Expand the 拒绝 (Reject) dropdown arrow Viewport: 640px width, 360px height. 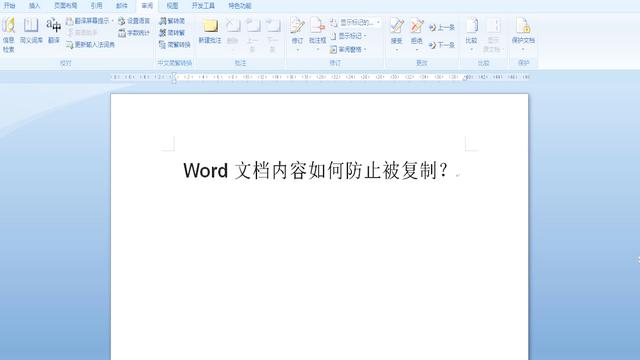click(x=416, y=50)
